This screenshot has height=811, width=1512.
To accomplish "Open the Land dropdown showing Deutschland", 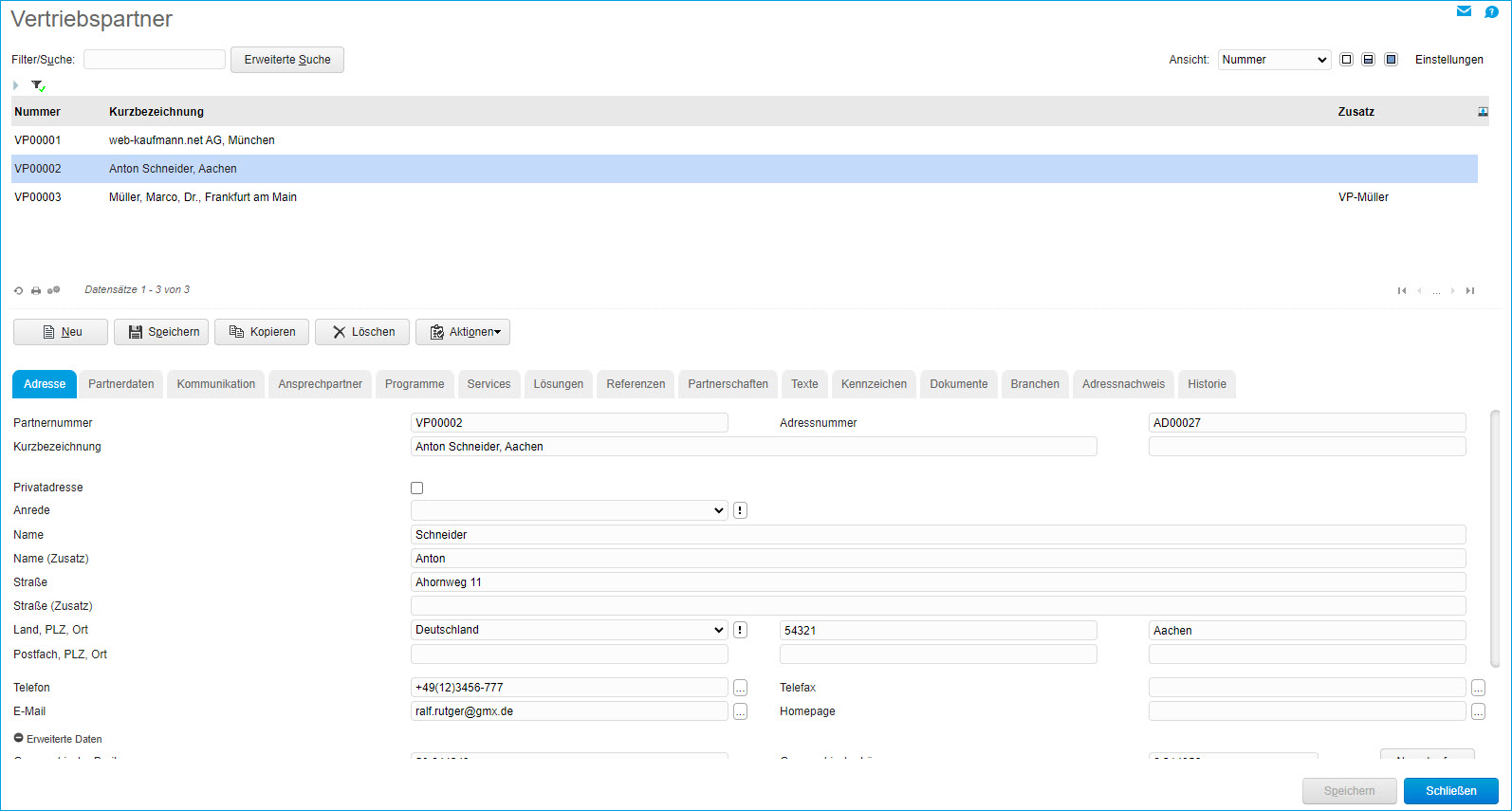I will (x=569, y=630).
